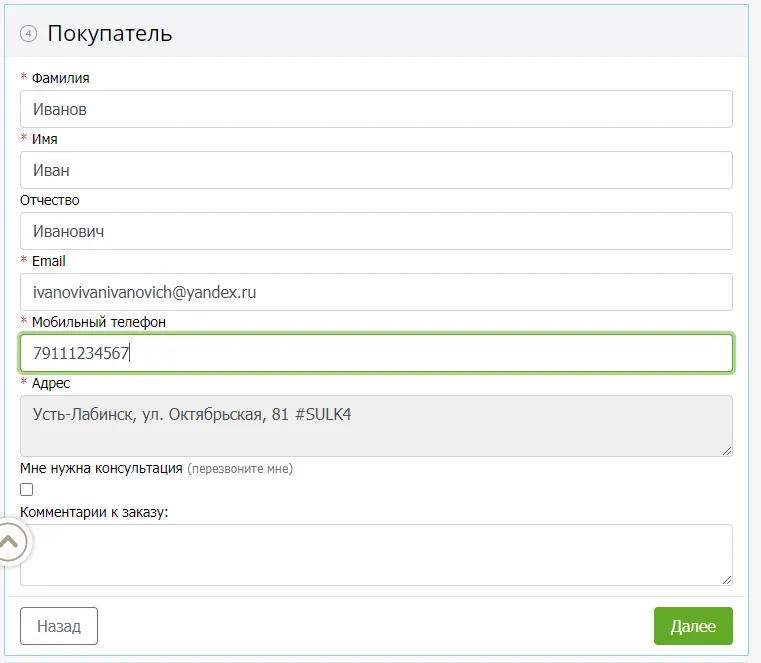The image size is (761, 663).
Task: Click the step 4 circle icon
Action: click(x=28, y=33)
